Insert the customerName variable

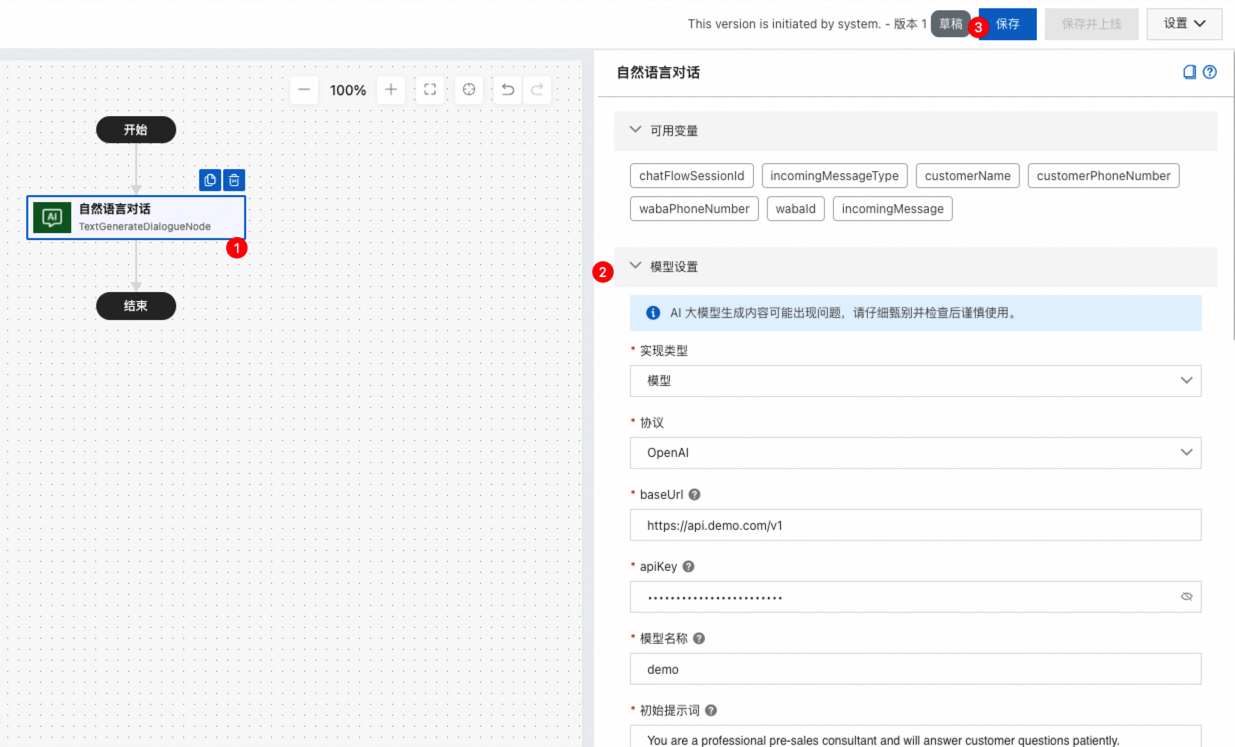968,176
